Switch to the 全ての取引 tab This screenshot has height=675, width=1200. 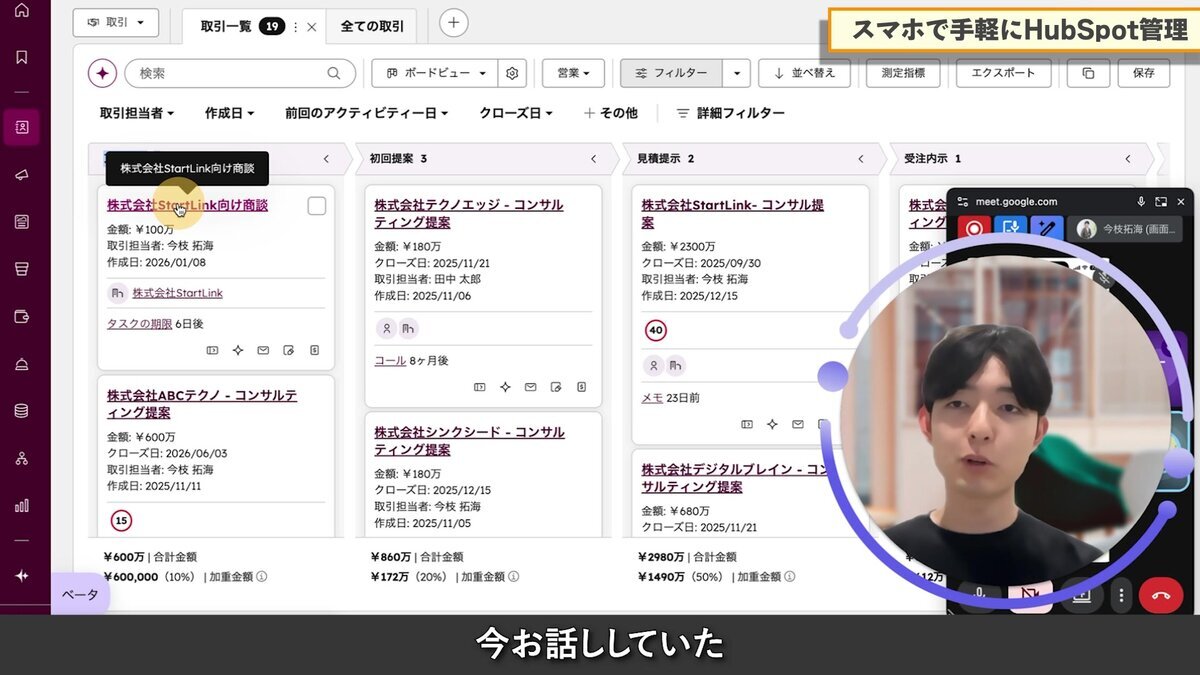click(372, 26)
